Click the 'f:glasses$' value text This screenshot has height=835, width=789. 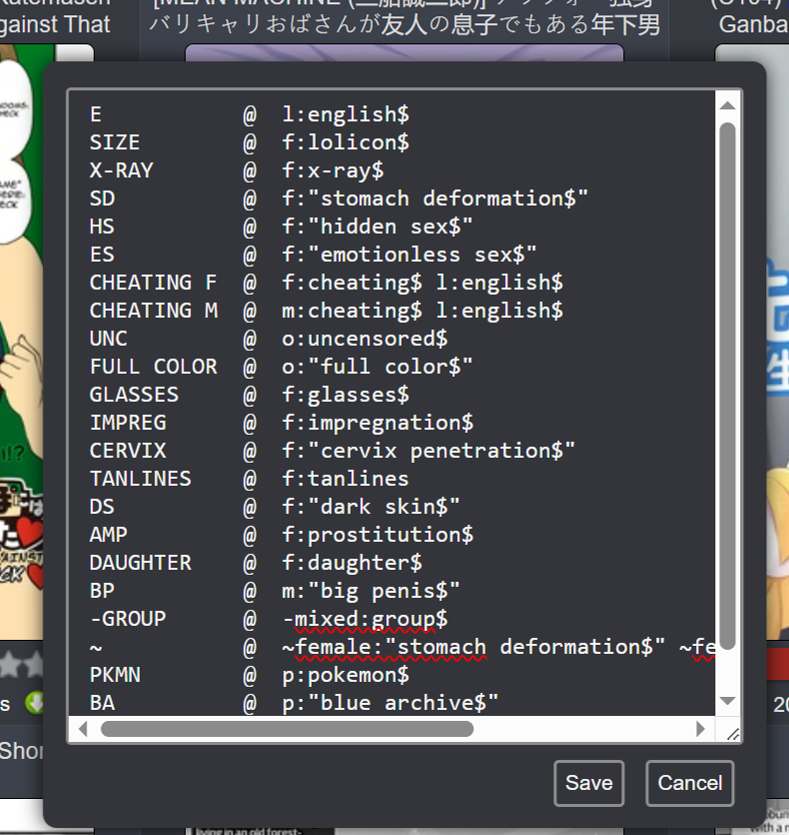(x=346, y=395)
